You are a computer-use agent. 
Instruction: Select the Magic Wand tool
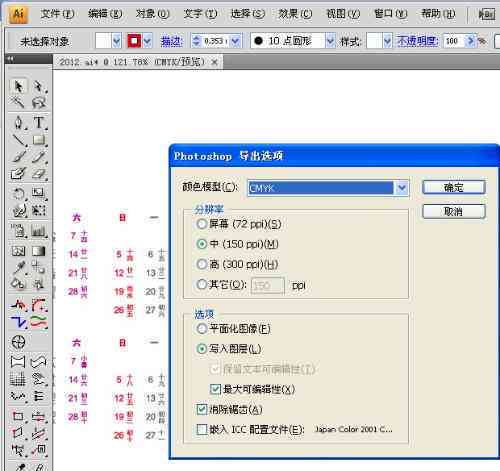coord(18,102)
